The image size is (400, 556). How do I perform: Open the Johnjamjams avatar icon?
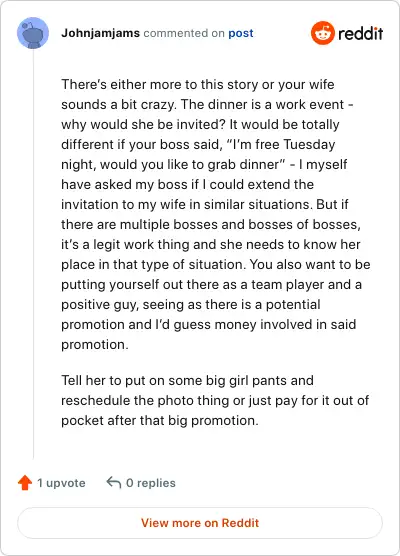coord(33,33)
